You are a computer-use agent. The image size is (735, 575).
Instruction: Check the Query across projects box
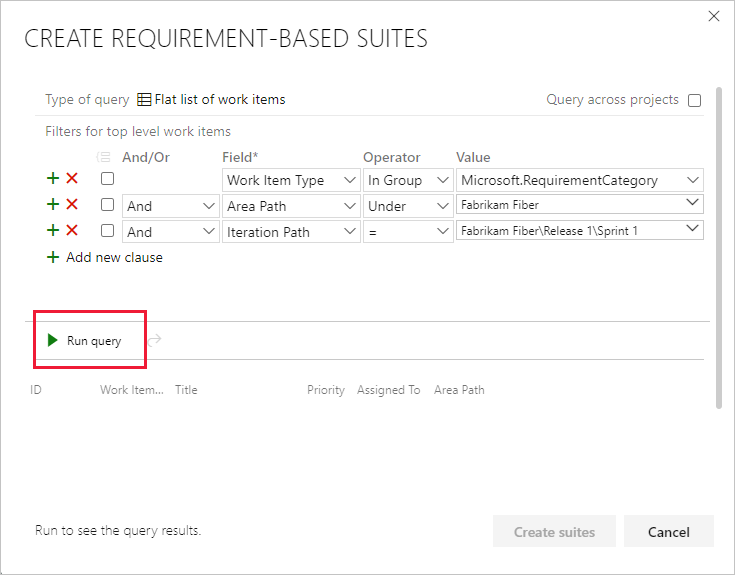694,100
